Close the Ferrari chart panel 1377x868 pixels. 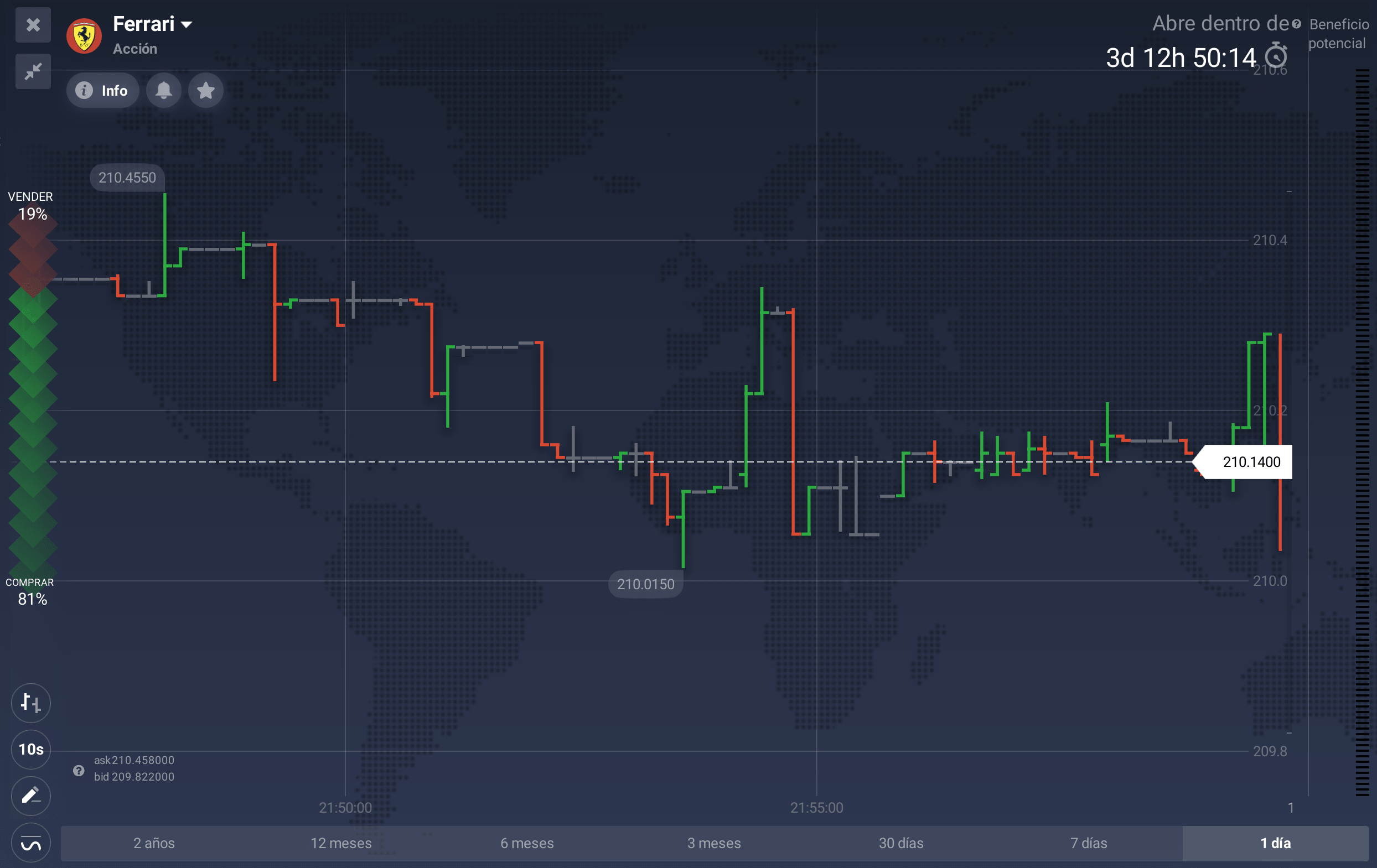[33, 25]
